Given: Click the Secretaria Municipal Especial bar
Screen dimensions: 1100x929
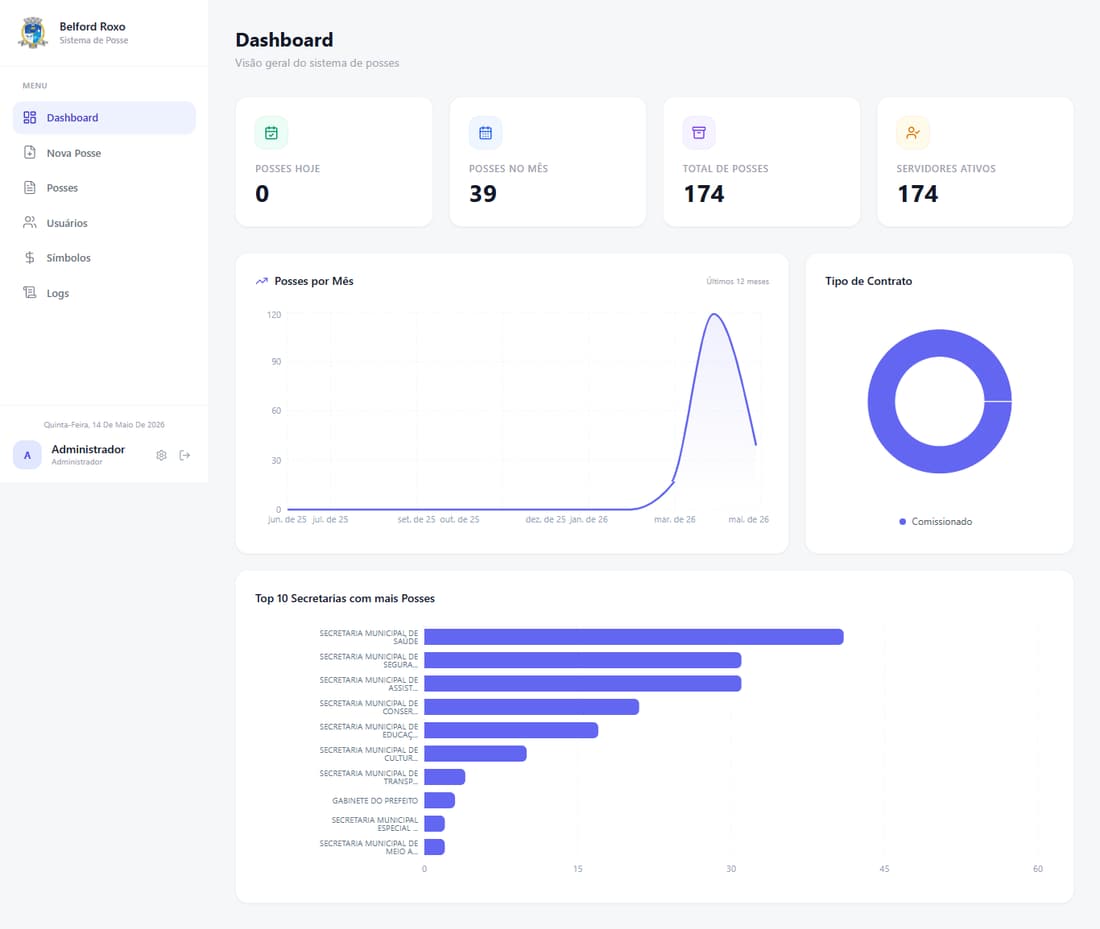Looking at the screenshot, I should point(434,824).
